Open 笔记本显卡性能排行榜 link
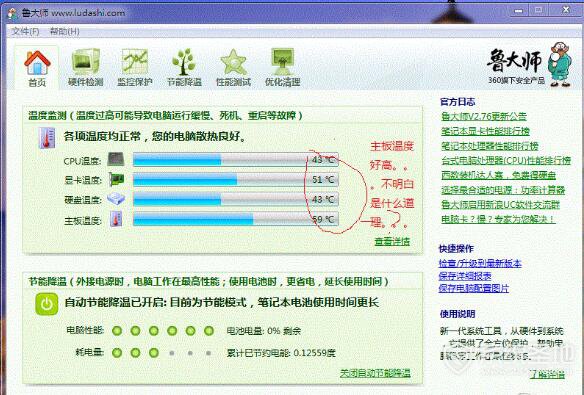This screenshot has height=395, width=584. coord(485,131)
